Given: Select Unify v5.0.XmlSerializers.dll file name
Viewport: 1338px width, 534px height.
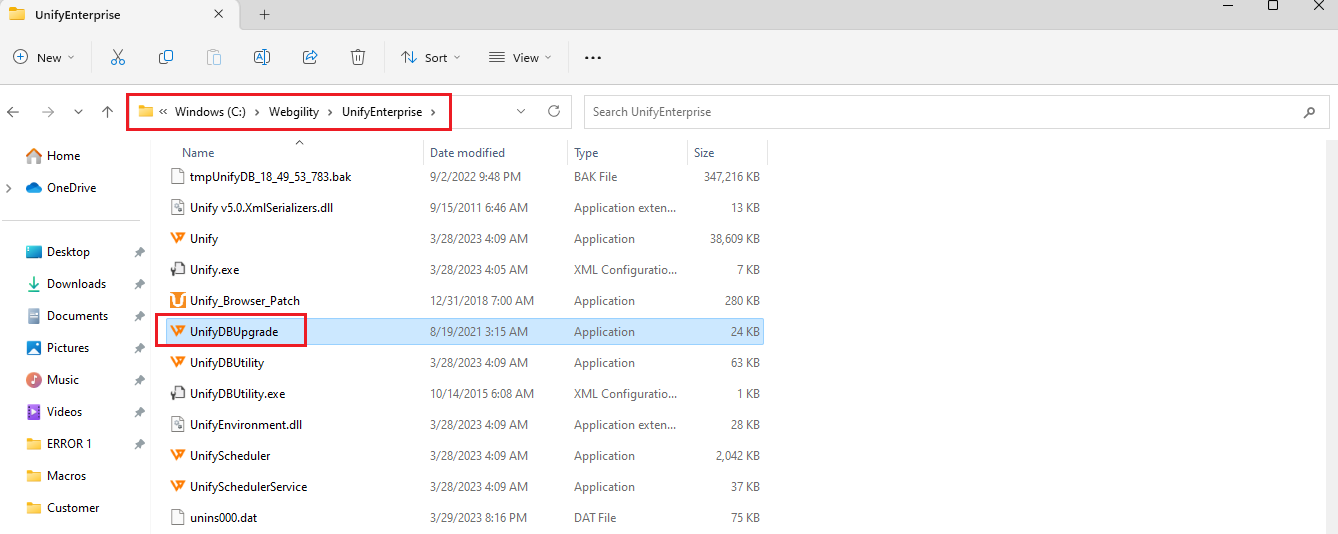Looking at the screenshot, I should click(x=262, y=208).
